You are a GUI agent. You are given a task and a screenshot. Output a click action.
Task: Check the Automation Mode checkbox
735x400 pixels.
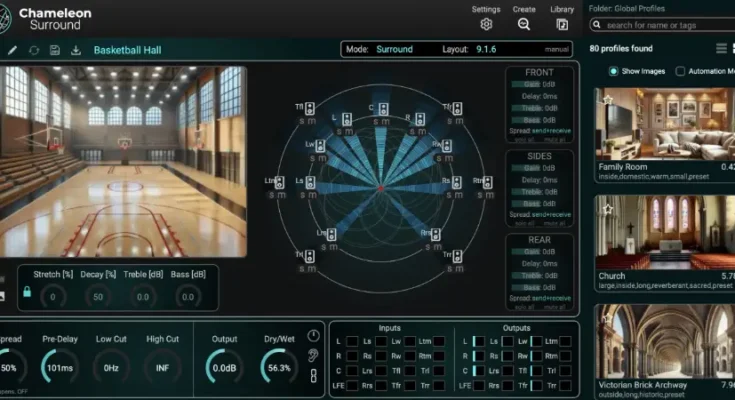681,71
